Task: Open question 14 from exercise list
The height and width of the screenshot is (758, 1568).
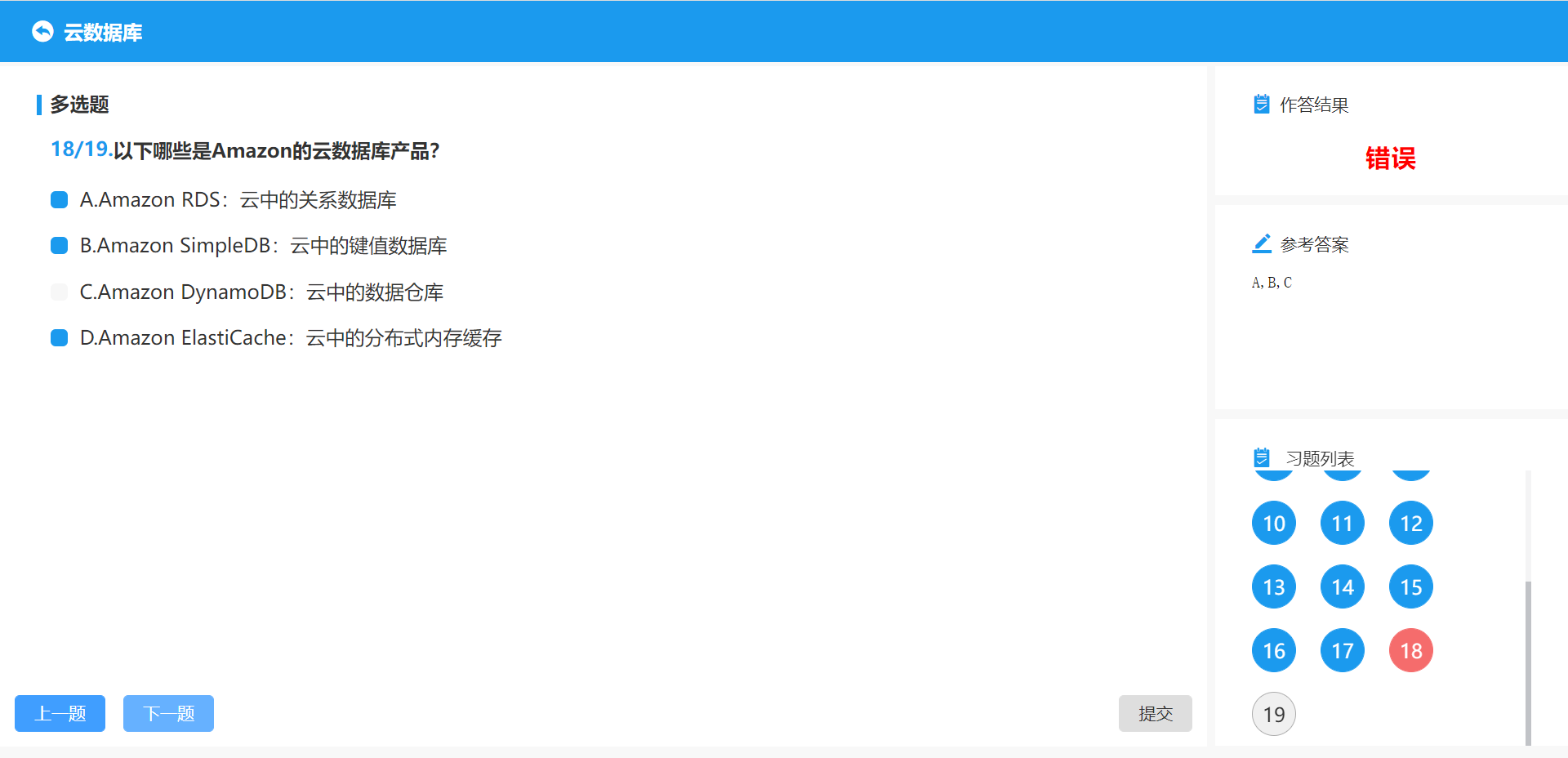Action: pos(1343,586)
